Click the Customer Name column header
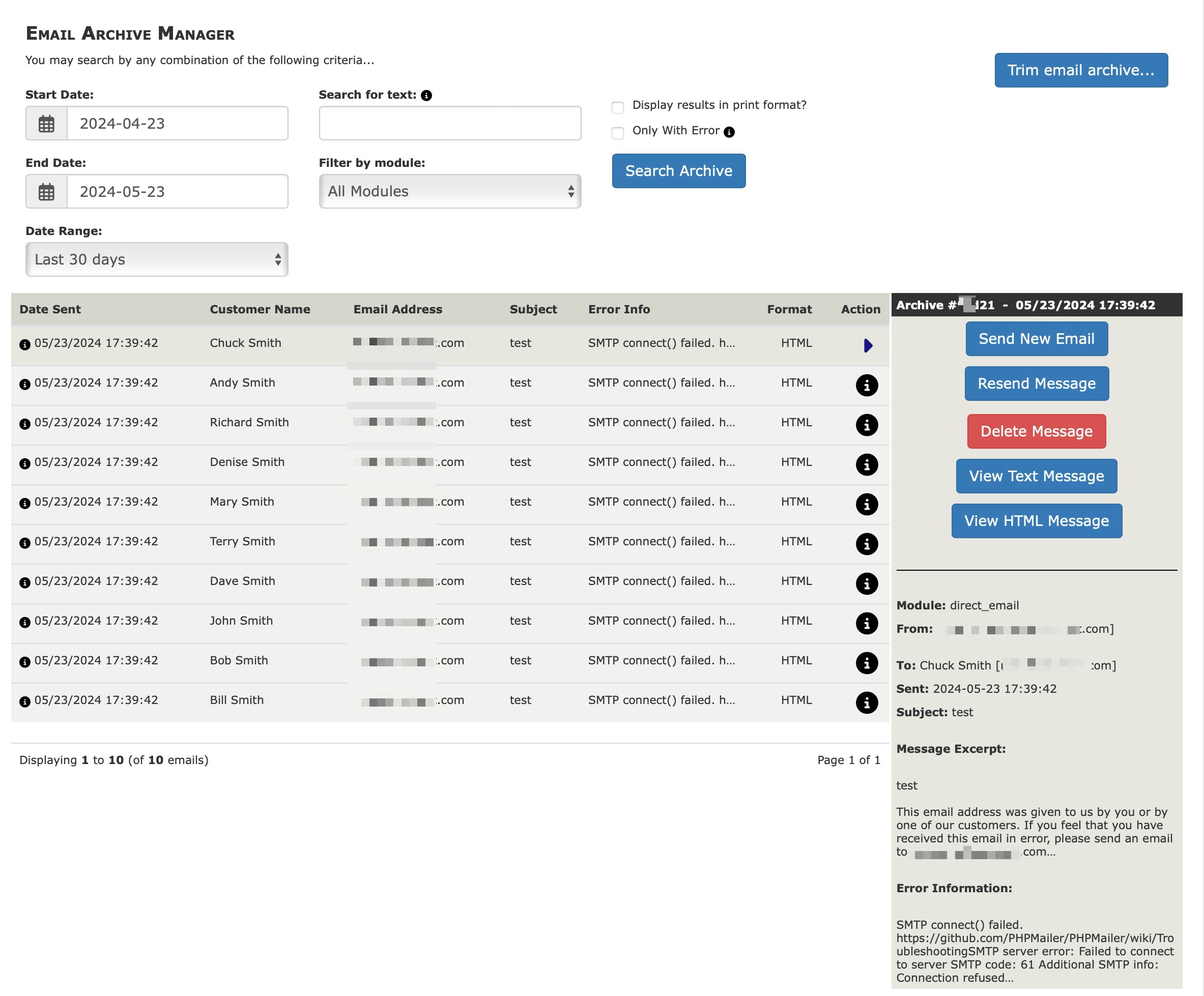Image resolution: width=1204 pixels, height=996 pixels. pyautogui.click(x=260, y=309)
